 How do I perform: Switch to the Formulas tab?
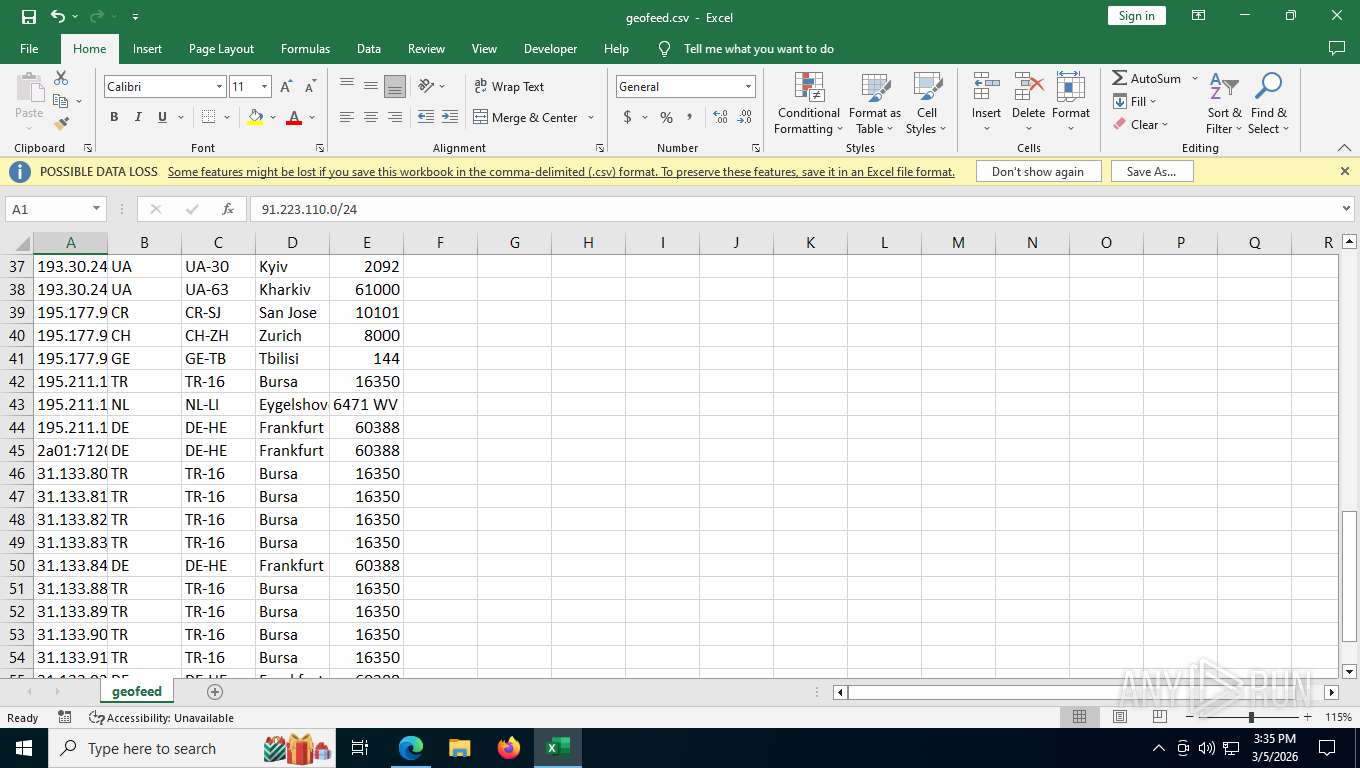pyautogui.click(x=305, y=48)
